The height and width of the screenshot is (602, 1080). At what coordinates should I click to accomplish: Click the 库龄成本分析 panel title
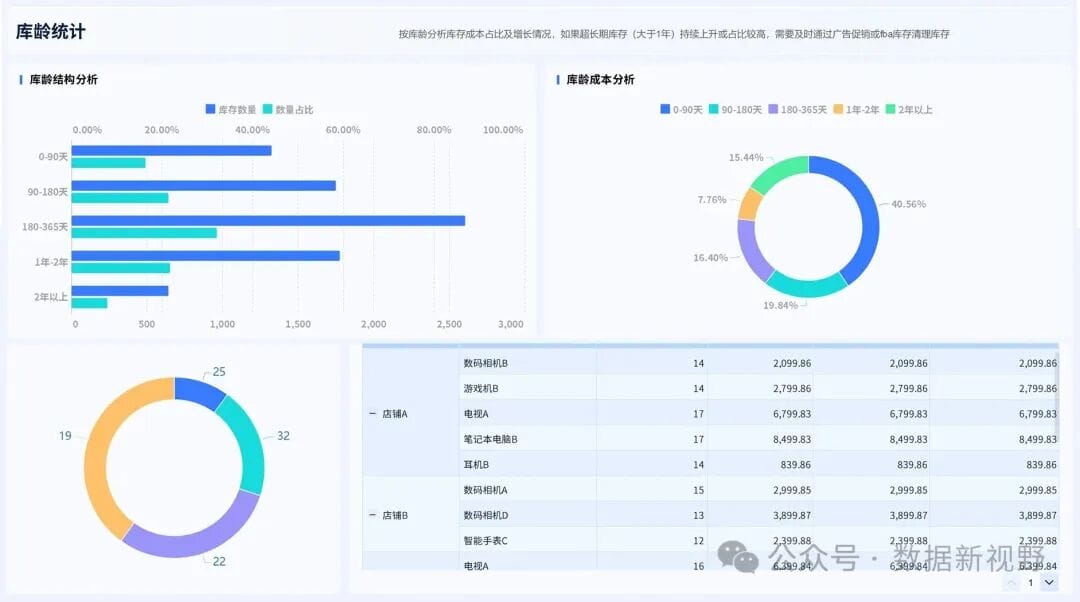click(x=601, y=80)
